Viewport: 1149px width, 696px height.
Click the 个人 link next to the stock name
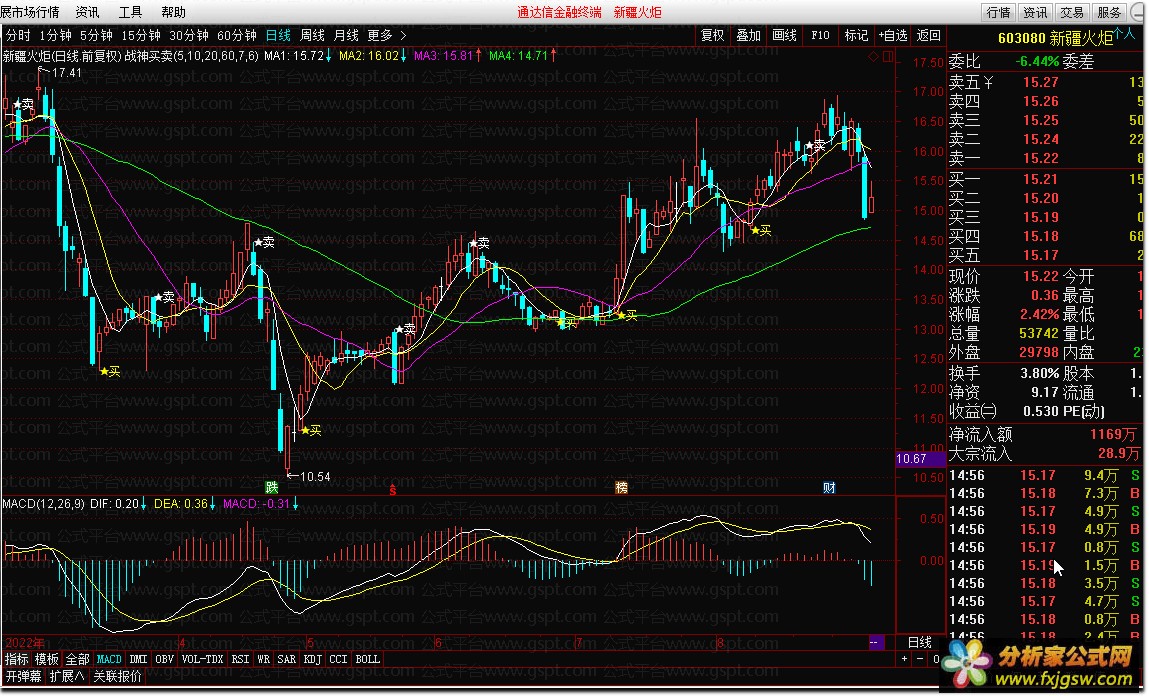[1124, 33]
